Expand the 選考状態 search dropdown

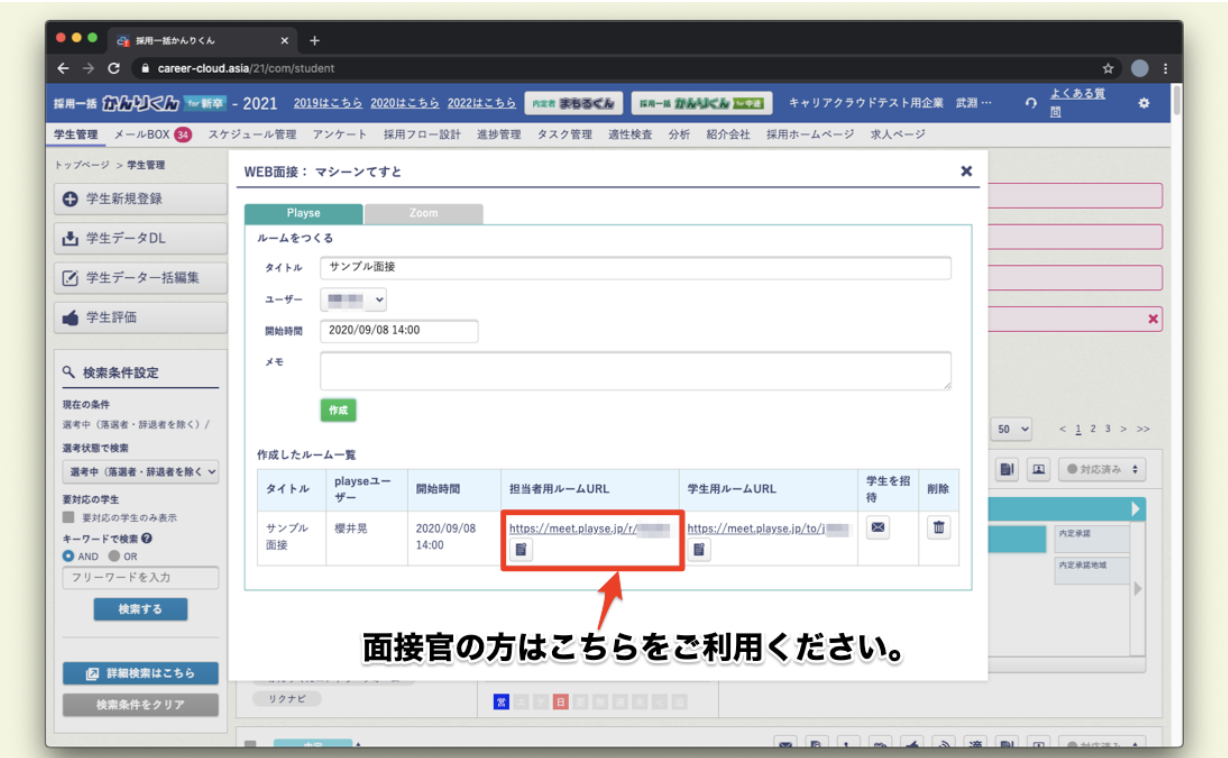coord(140,472)
